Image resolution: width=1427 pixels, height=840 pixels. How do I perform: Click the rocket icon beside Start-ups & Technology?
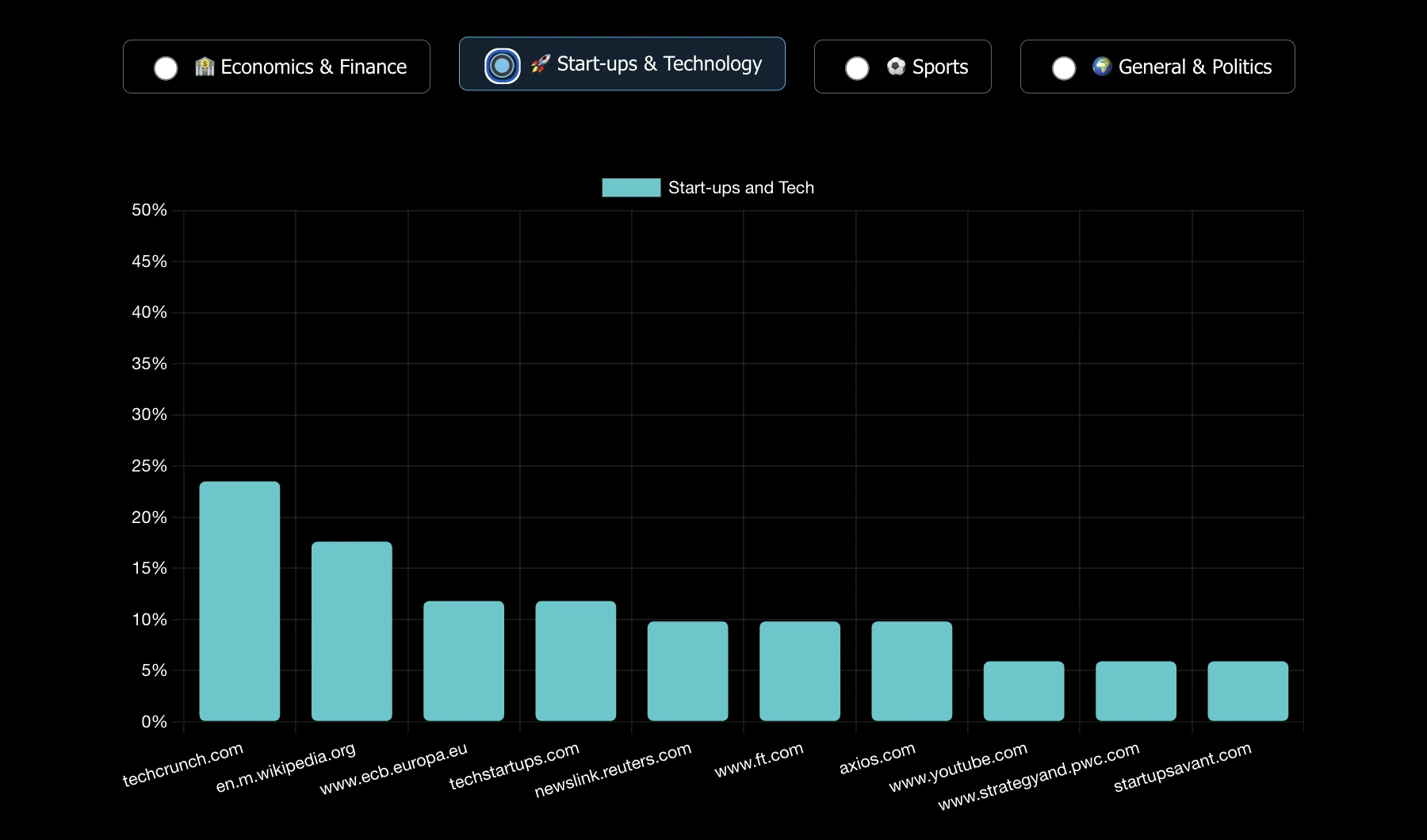(540, 63)
